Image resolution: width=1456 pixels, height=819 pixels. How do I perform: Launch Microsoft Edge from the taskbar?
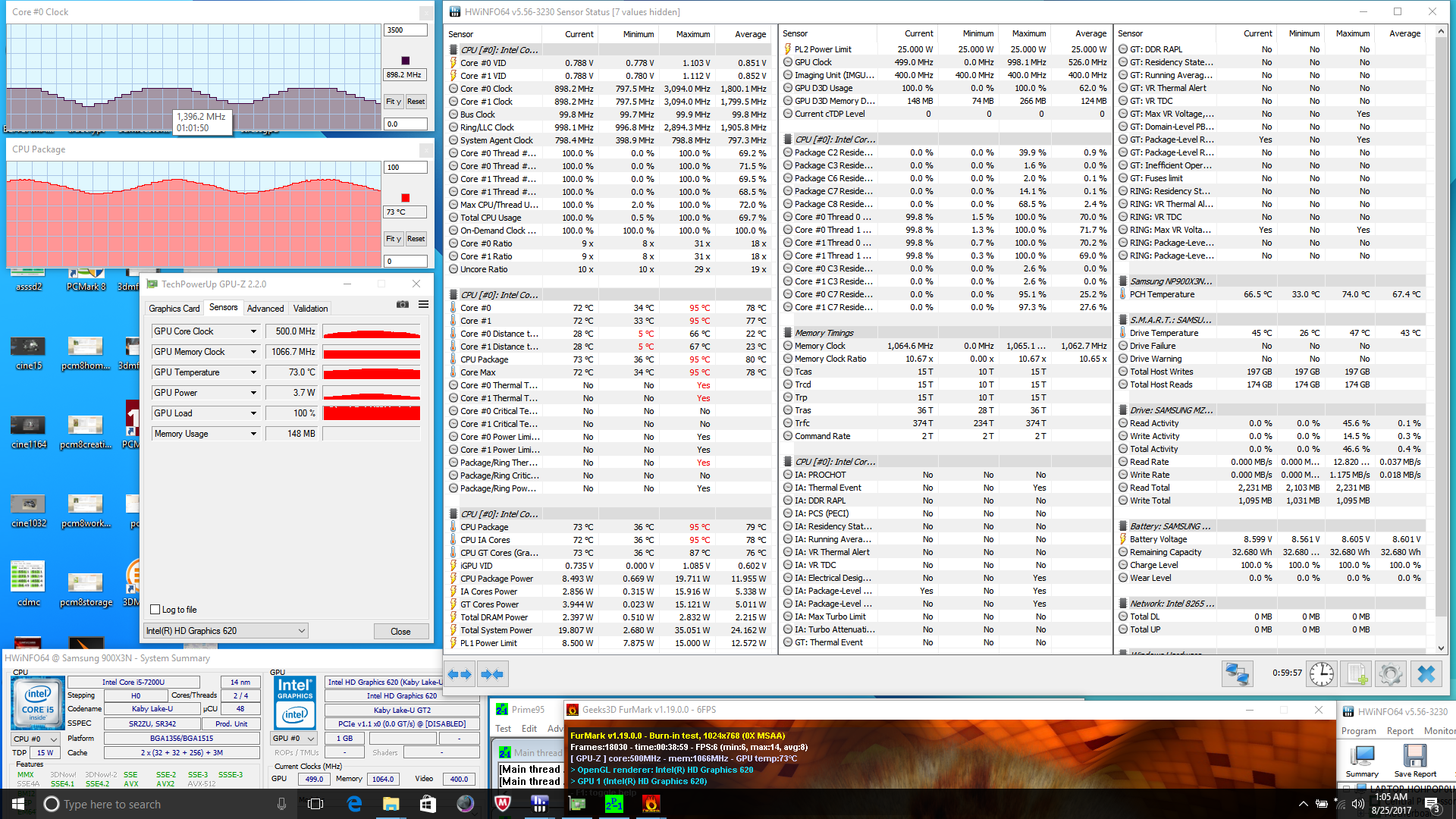(x=354, y=804)
